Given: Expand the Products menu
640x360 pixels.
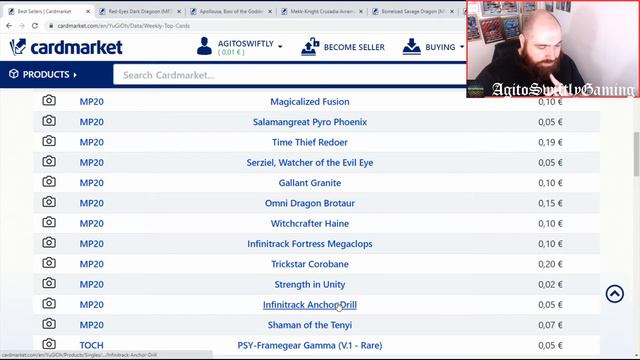Looking at the screenshot, I should click(43, 74).
